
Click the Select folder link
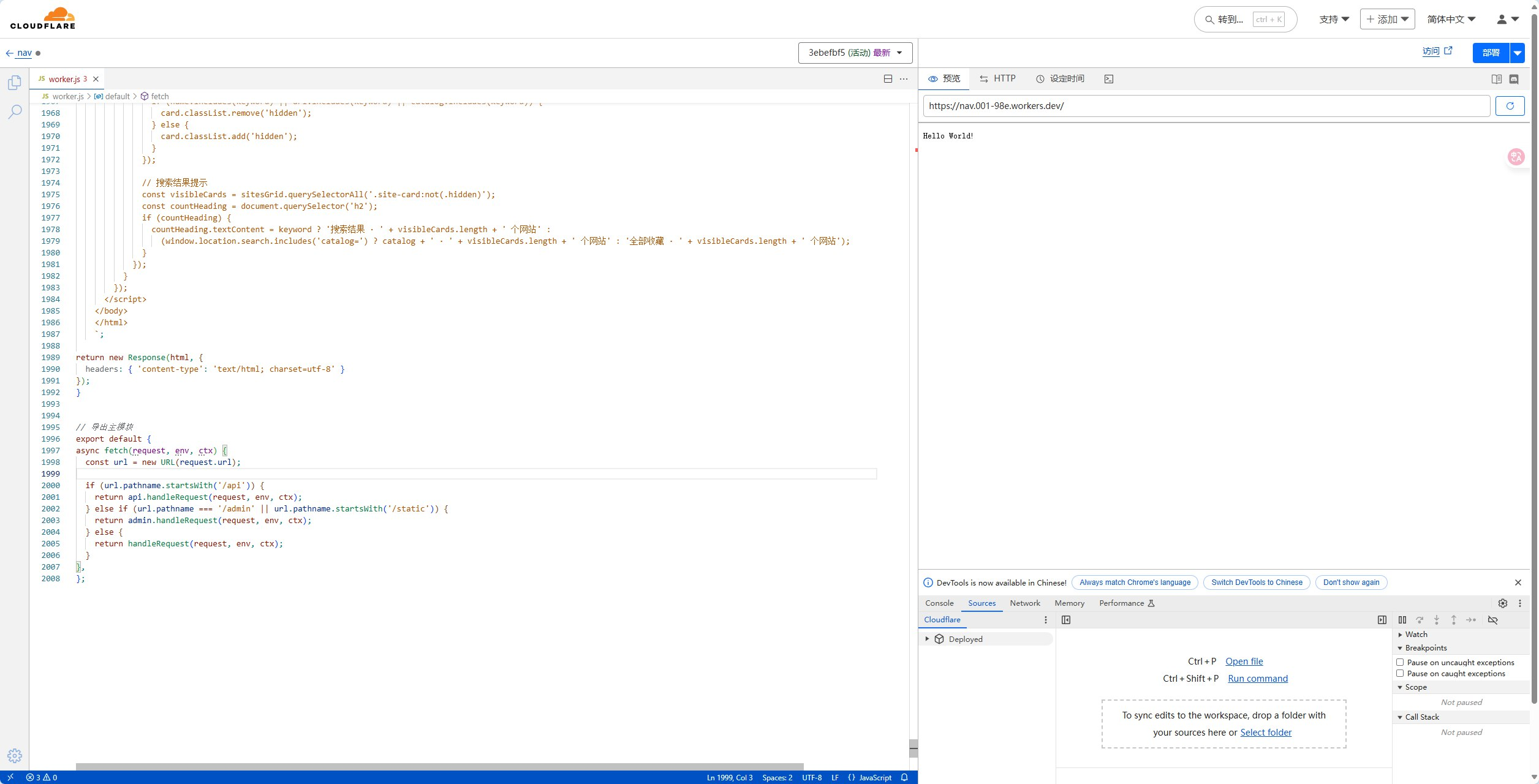click(x=1266, y=733)
